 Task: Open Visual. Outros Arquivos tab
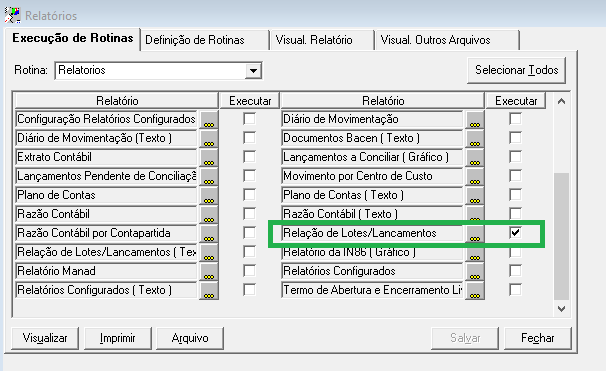tap(447, 40)
